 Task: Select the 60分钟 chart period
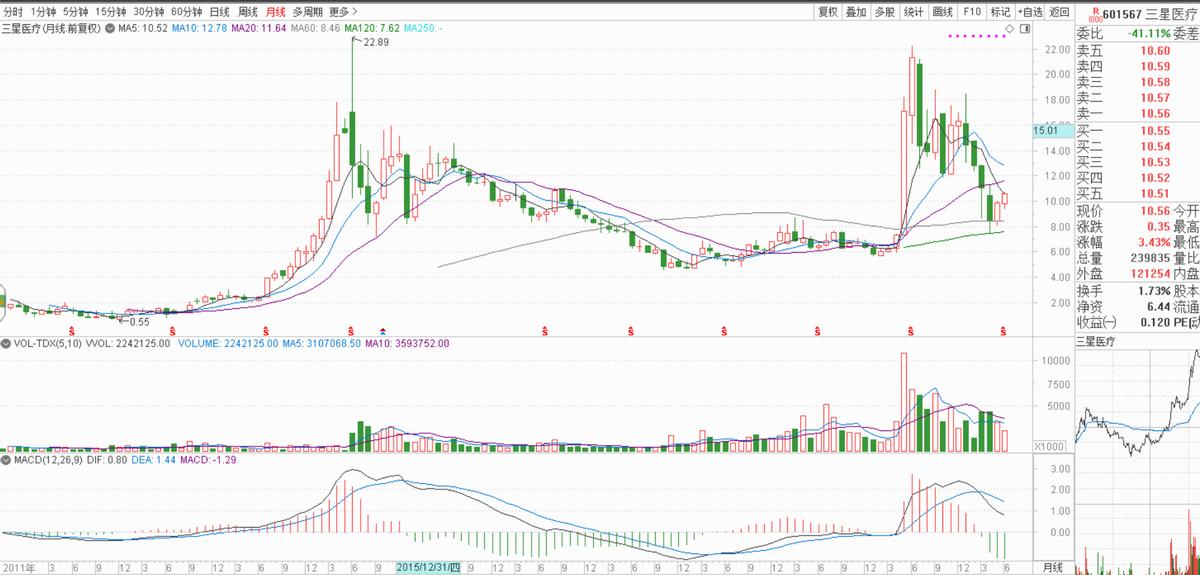[186, 12]
